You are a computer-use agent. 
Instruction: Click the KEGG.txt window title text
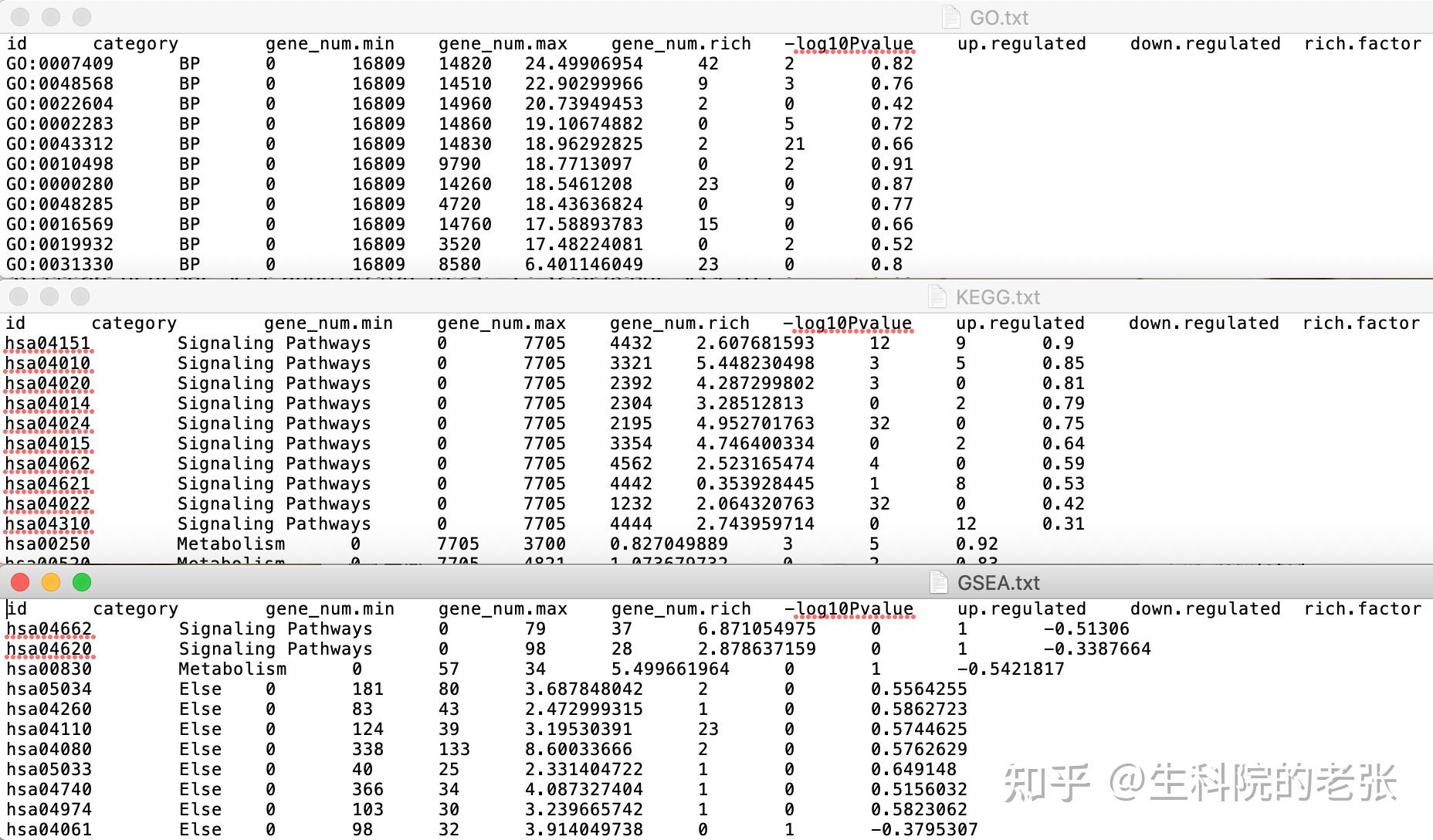click(x=998, y=297)
